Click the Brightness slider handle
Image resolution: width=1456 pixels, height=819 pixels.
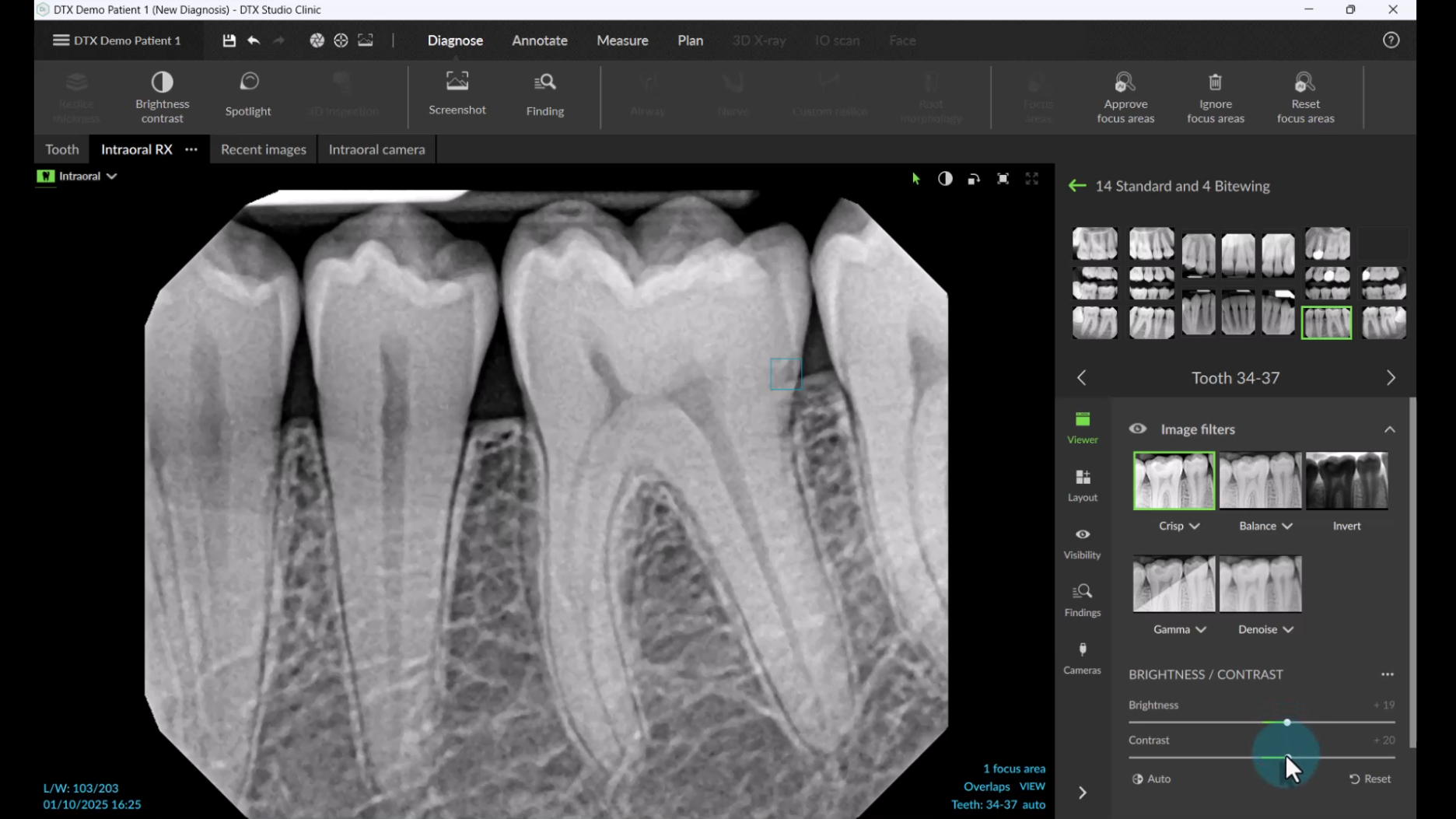pyautogui.click(x=1287, y=723)
